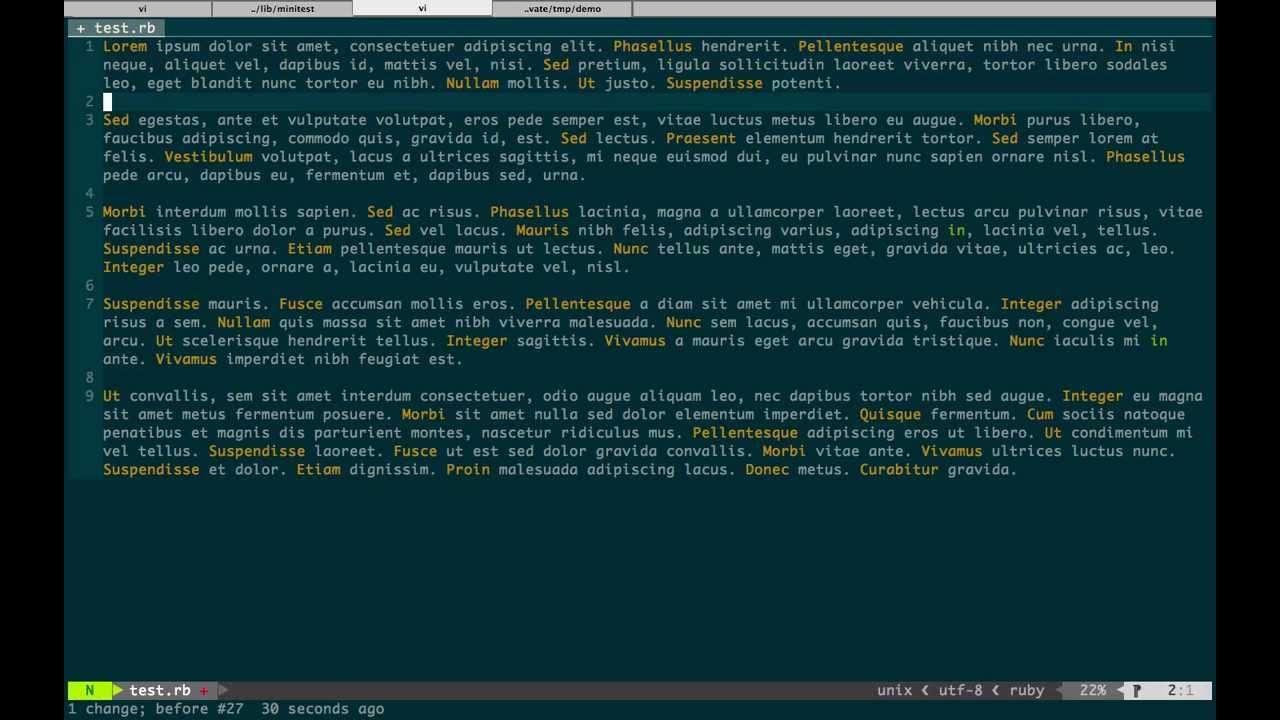Click the 'utf-8' encoding indicator

(960, 690)
